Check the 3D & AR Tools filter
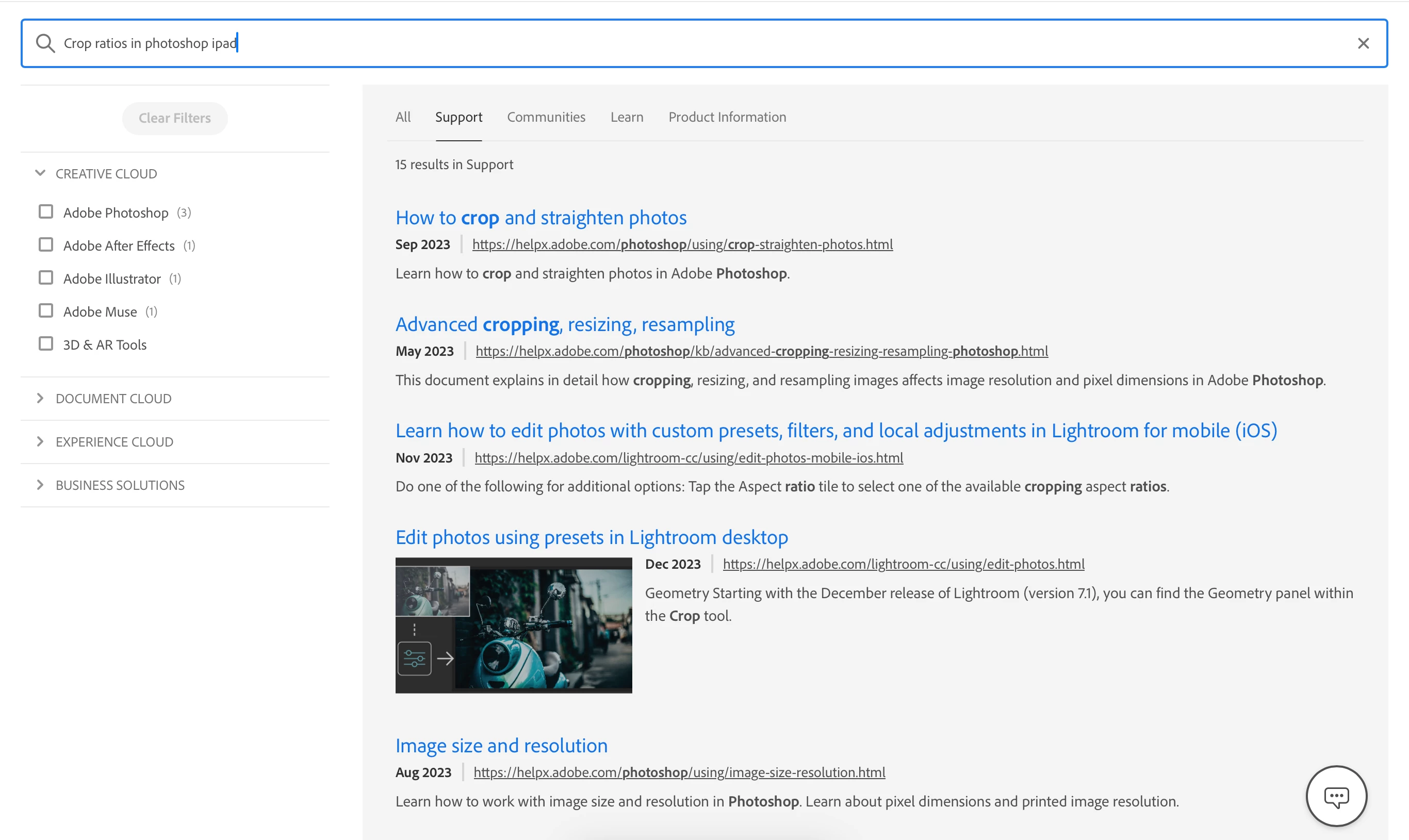The image size is (1409, 840). pos(46,344)
